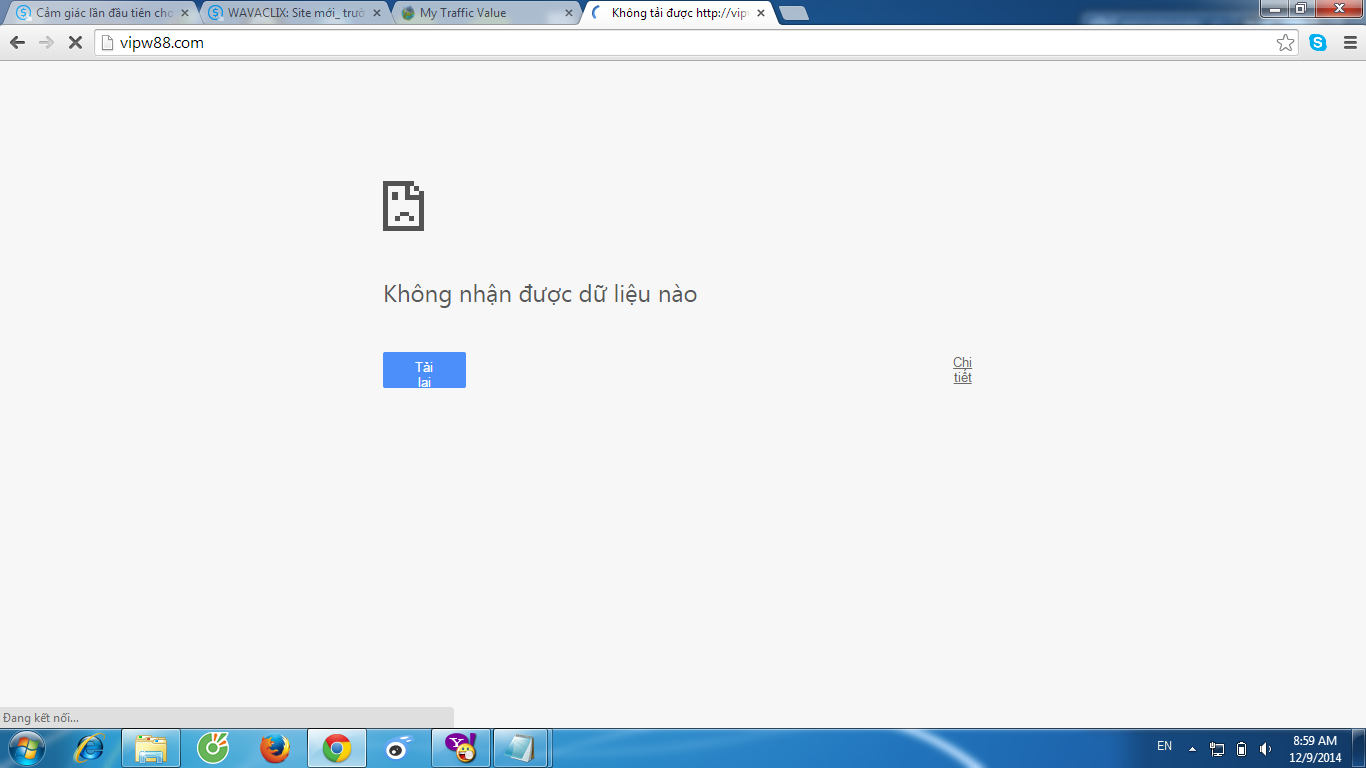This screenshot has width=1366, height=768.
Task: Open the green Cốc Cốc browser icon
Action: tap(213, 748)
